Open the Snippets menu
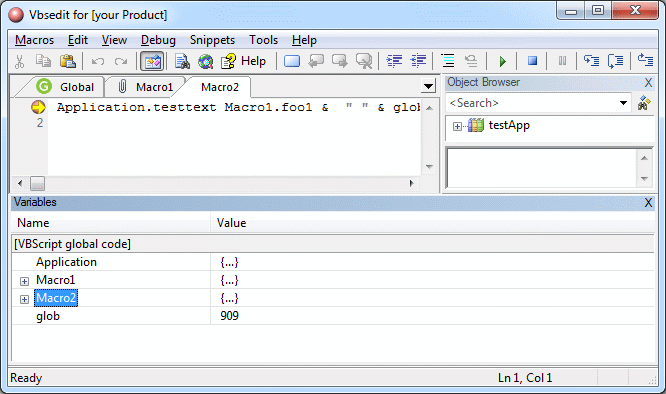Image resolution: width=666 pixels, height=394 pixels. [x=212, y=40]
